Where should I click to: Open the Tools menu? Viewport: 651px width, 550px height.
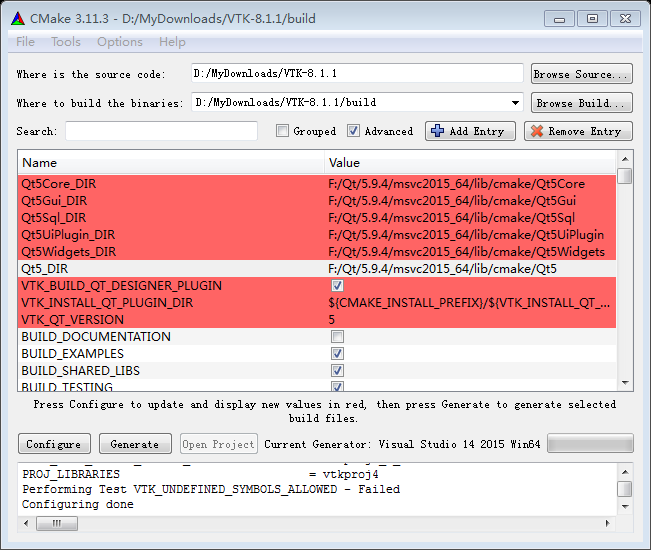66,42
